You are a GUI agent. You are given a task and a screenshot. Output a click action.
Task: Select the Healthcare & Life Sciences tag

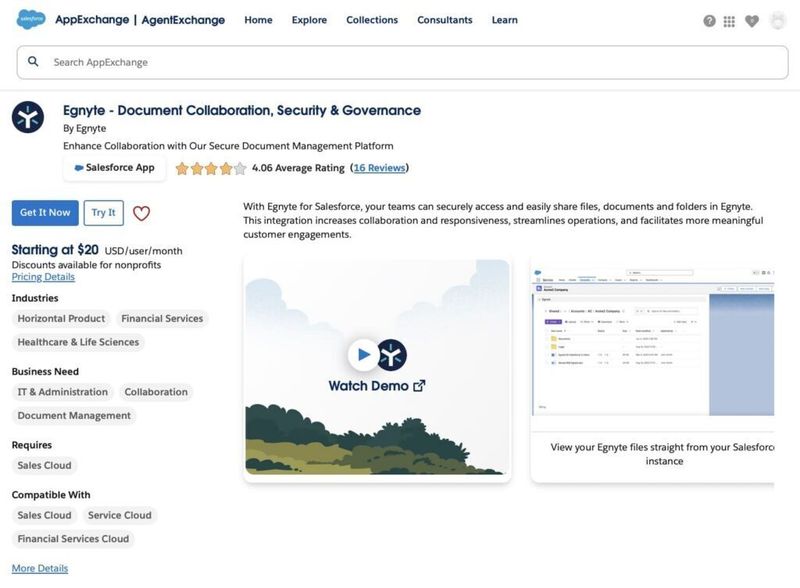pos(78,342)
